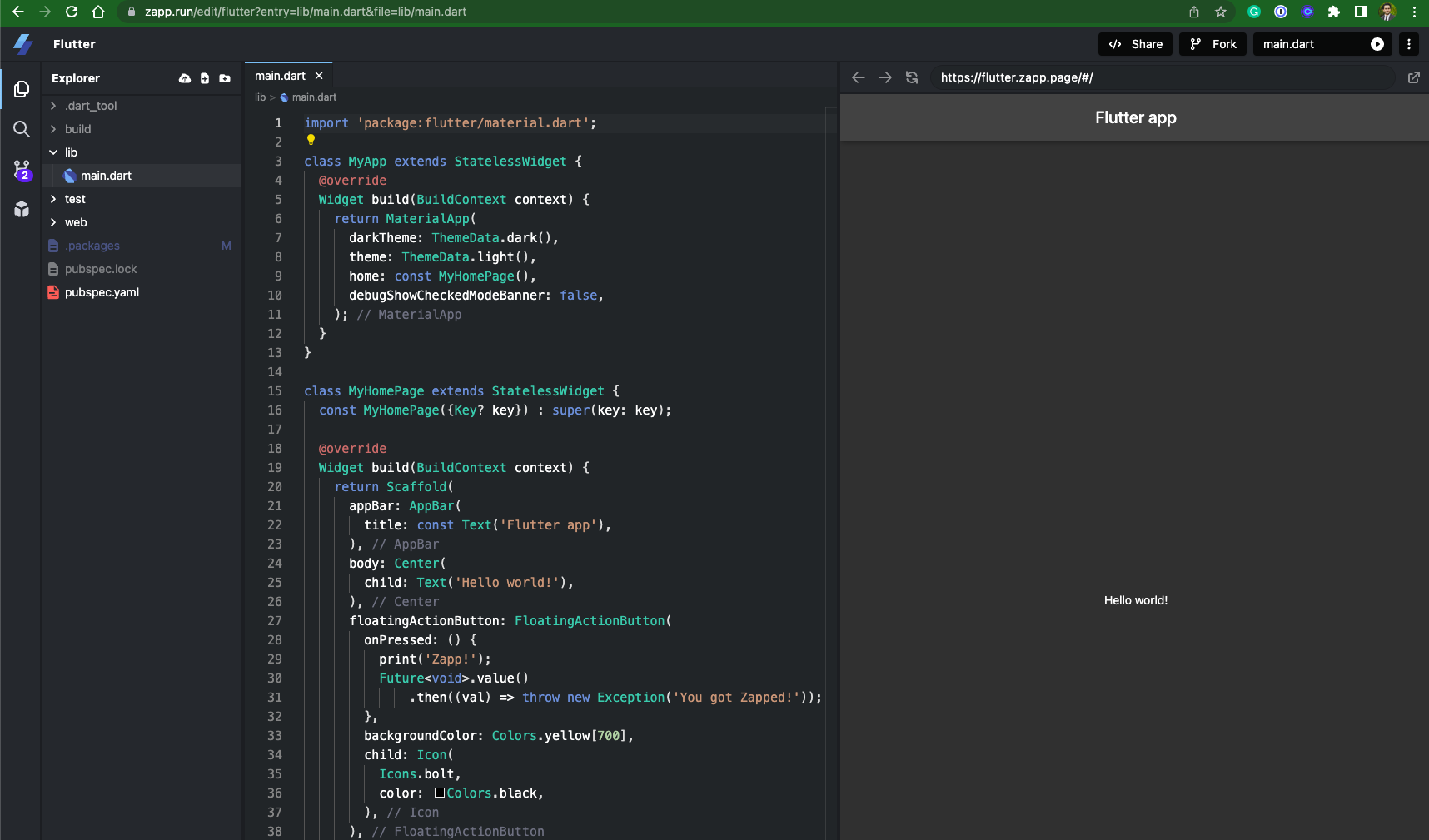Screen dimensions: 1429x840
Task: Click the Fork button
Action: pyautogui.click(x=1212, y=44)
